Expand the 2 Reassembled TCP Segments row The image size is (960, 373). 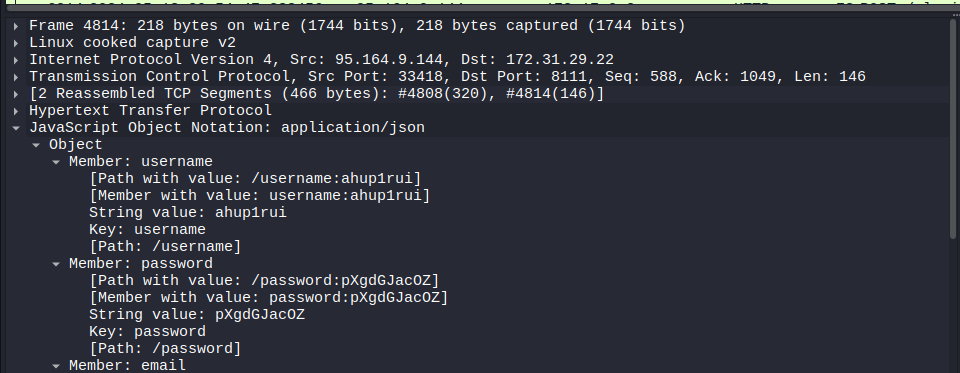coord(16,94)
